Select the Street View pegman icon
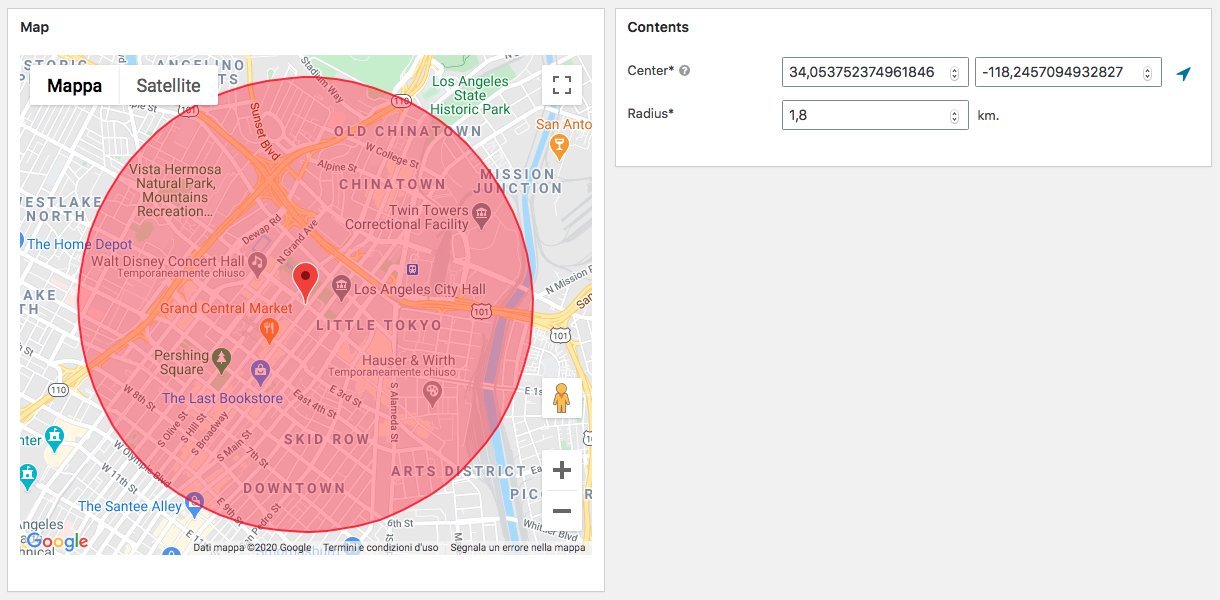The width and height of the screenshot is (1220, 600). [x=562, y=397]
